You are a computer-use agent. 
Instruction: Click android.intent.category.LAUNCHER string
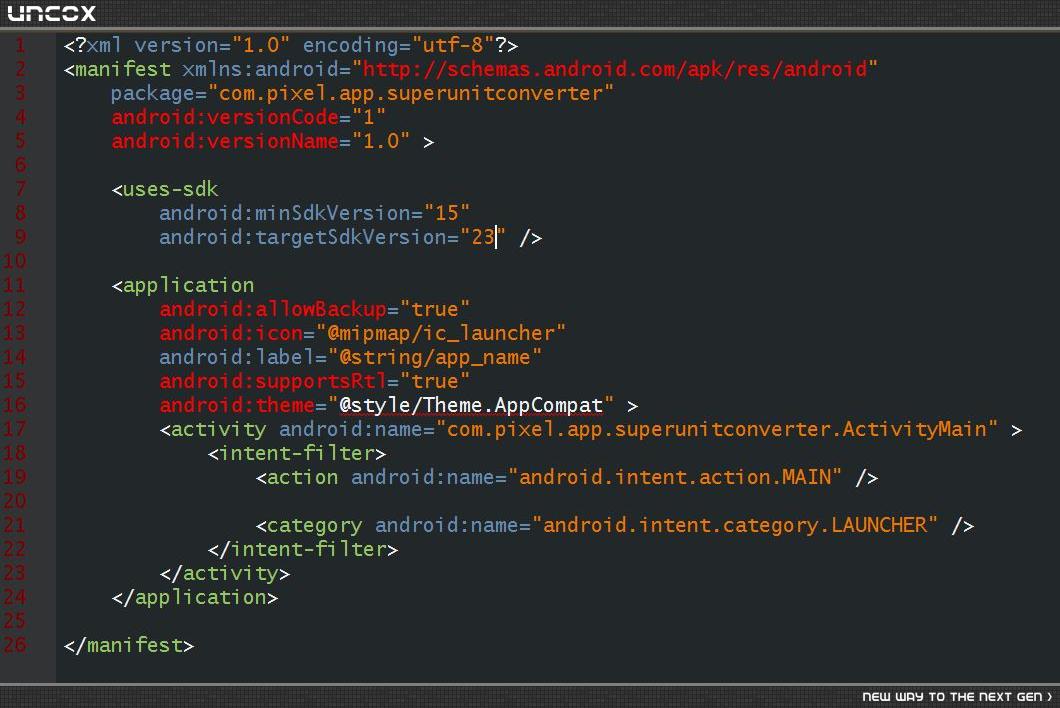(x=735, y=525)
